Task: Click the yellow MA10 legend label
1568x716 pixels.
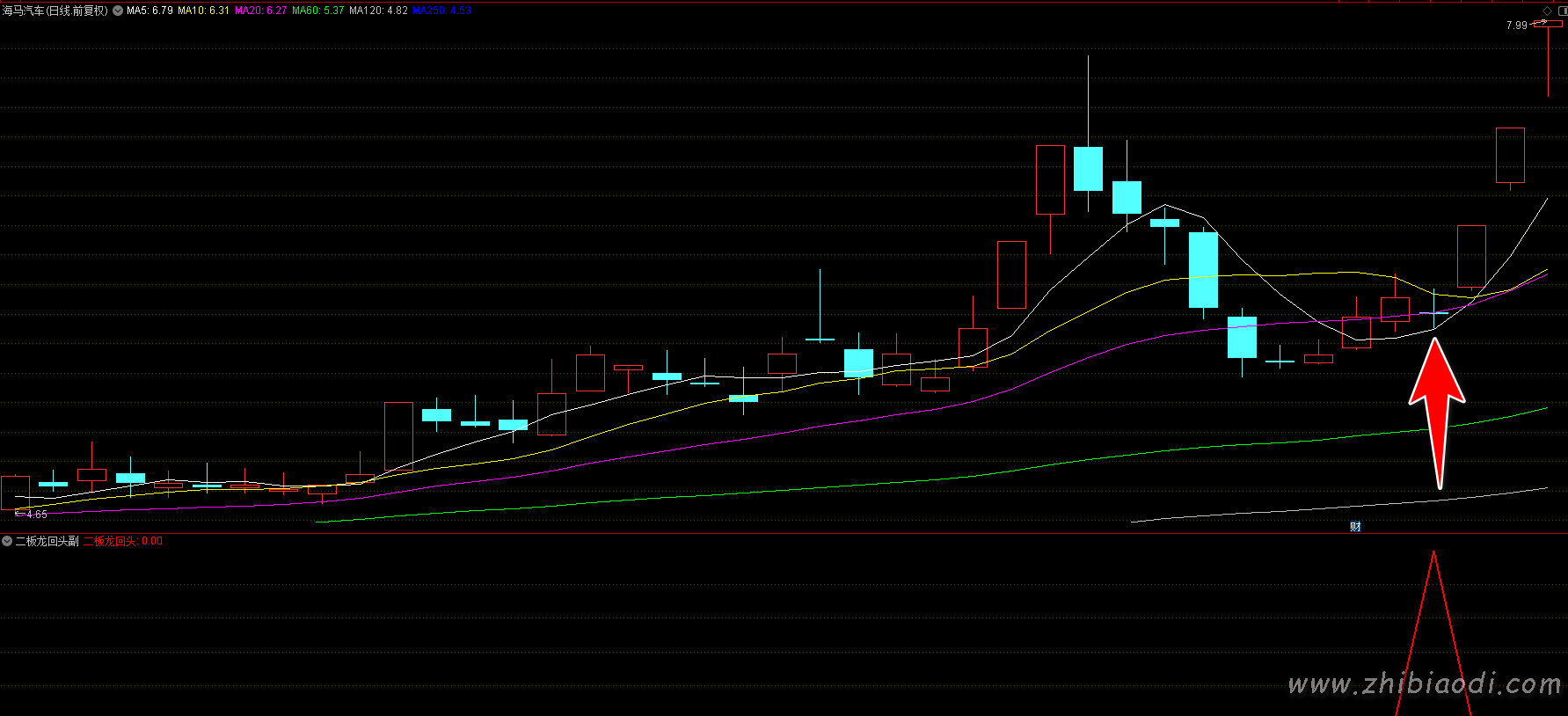Action: pos(203,11)
